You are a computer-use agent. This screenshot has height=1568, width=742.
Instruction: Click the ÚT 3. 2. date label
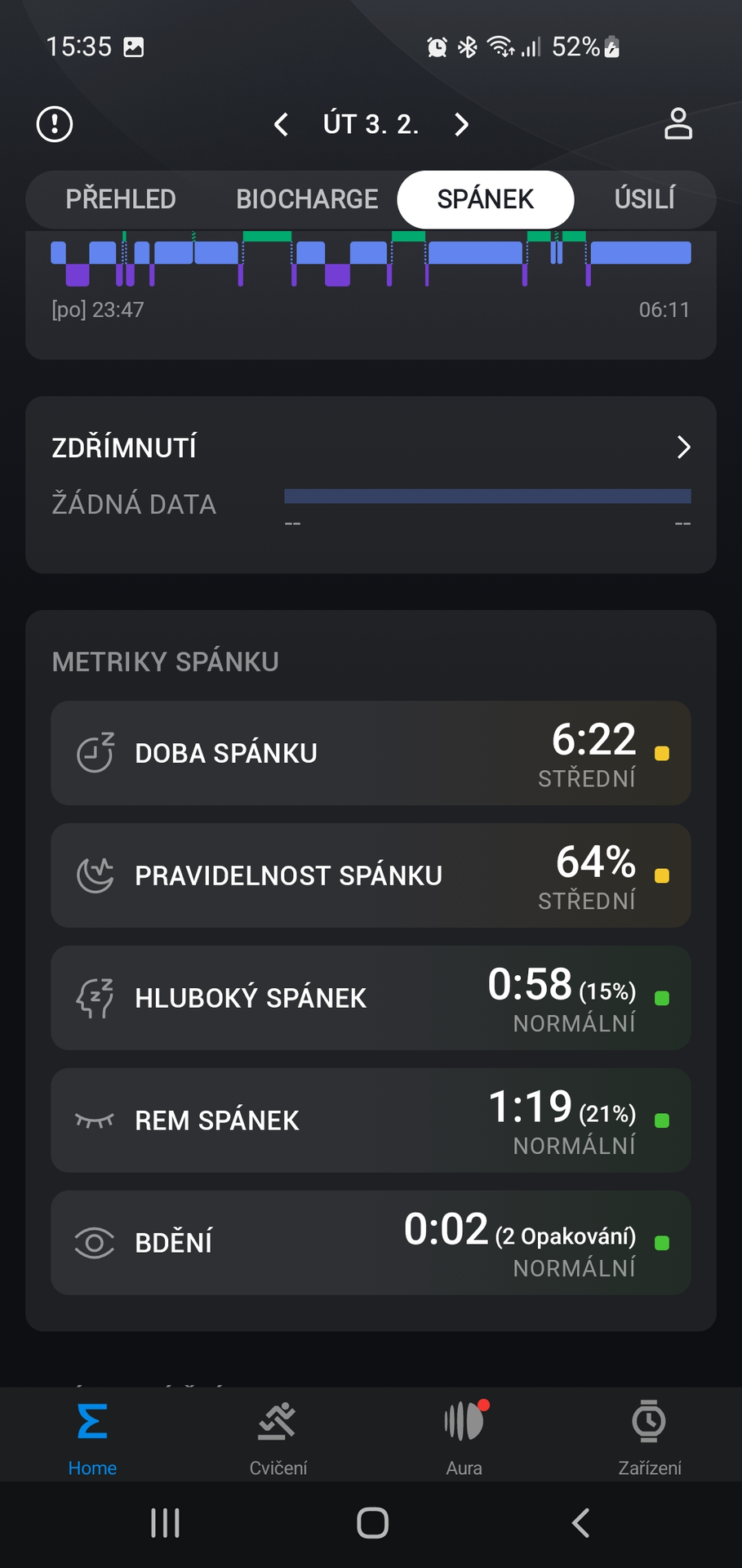[x=371, y=125]
